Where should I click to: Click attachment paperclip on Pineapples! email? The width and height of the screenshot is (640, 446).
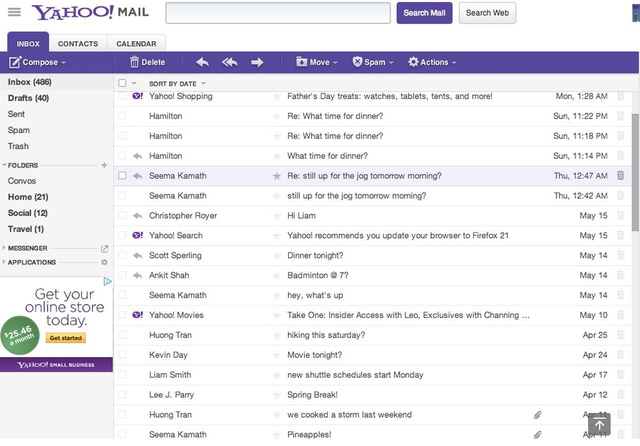tap(538, 435)
